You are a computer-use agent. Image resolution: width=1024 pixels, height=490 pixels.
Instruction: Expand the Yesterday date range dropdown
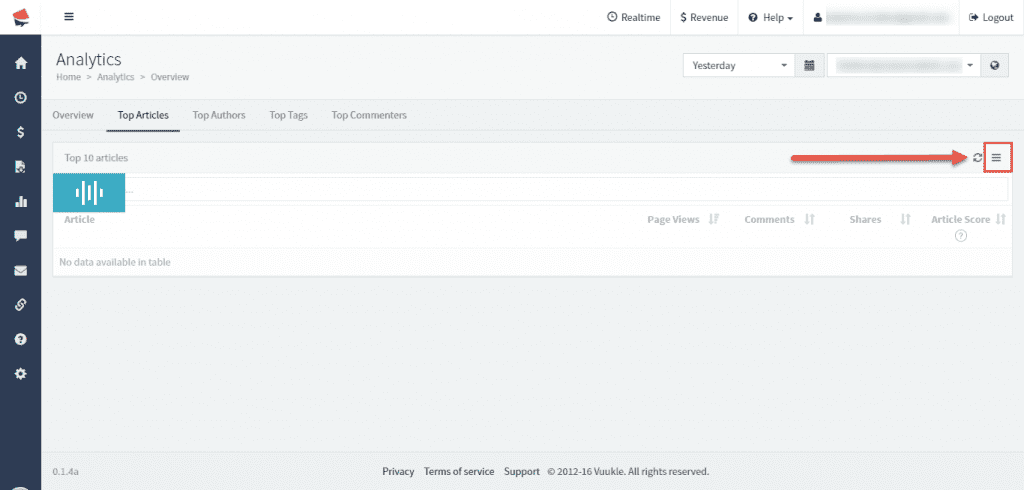[739, 66]
